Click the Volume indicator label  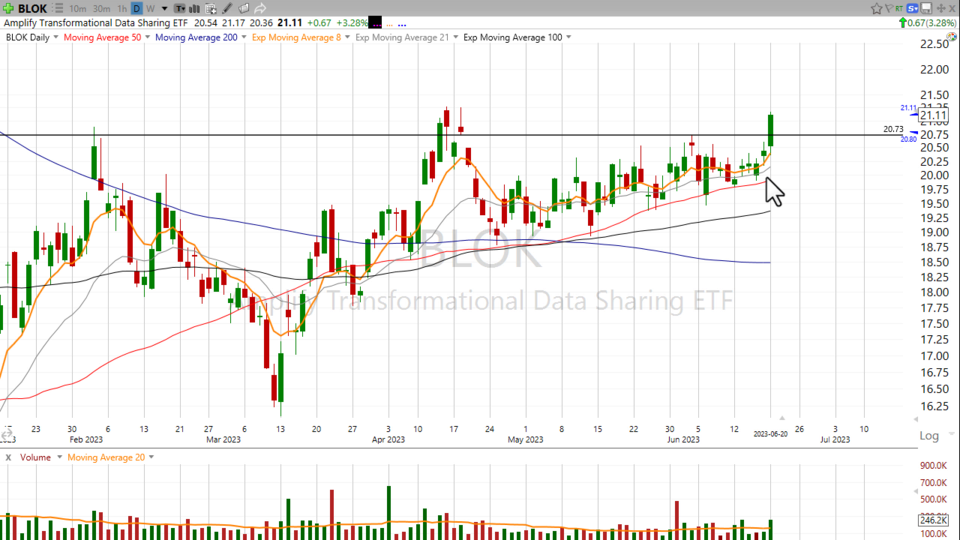pyautogui.click(x=36, y=457)
